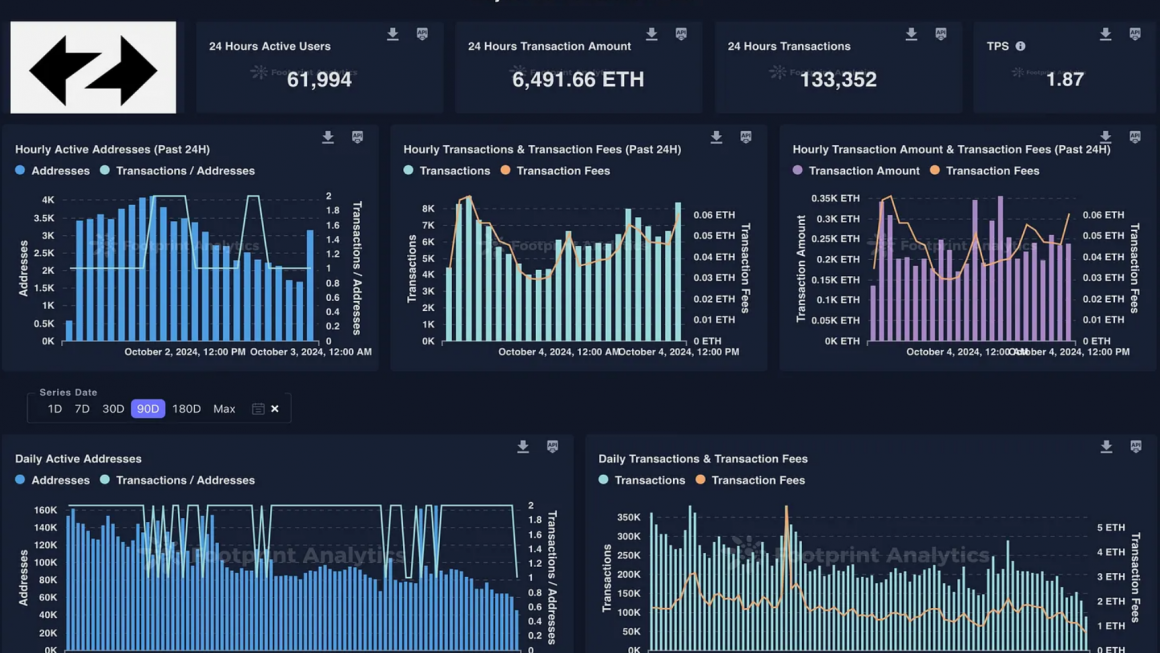Open API for 24 Hours Transactions card
Image resolution: width=1160 pixels, height=653 pixels.
click(x=941, y=34)
